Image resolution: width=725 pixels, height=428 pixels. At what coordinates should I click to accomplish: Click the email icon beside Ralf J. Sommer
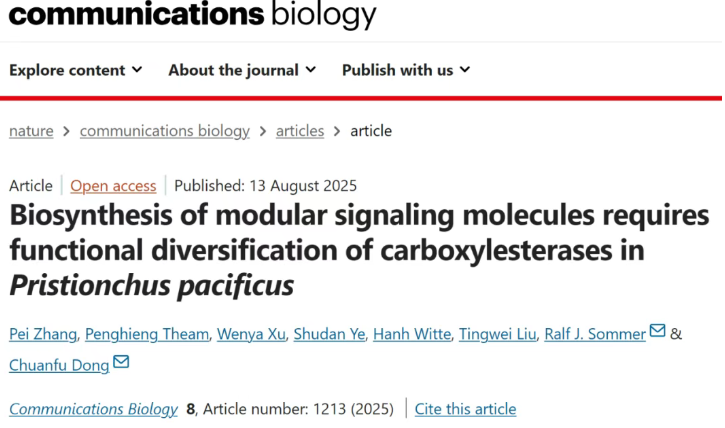(658, 332)
